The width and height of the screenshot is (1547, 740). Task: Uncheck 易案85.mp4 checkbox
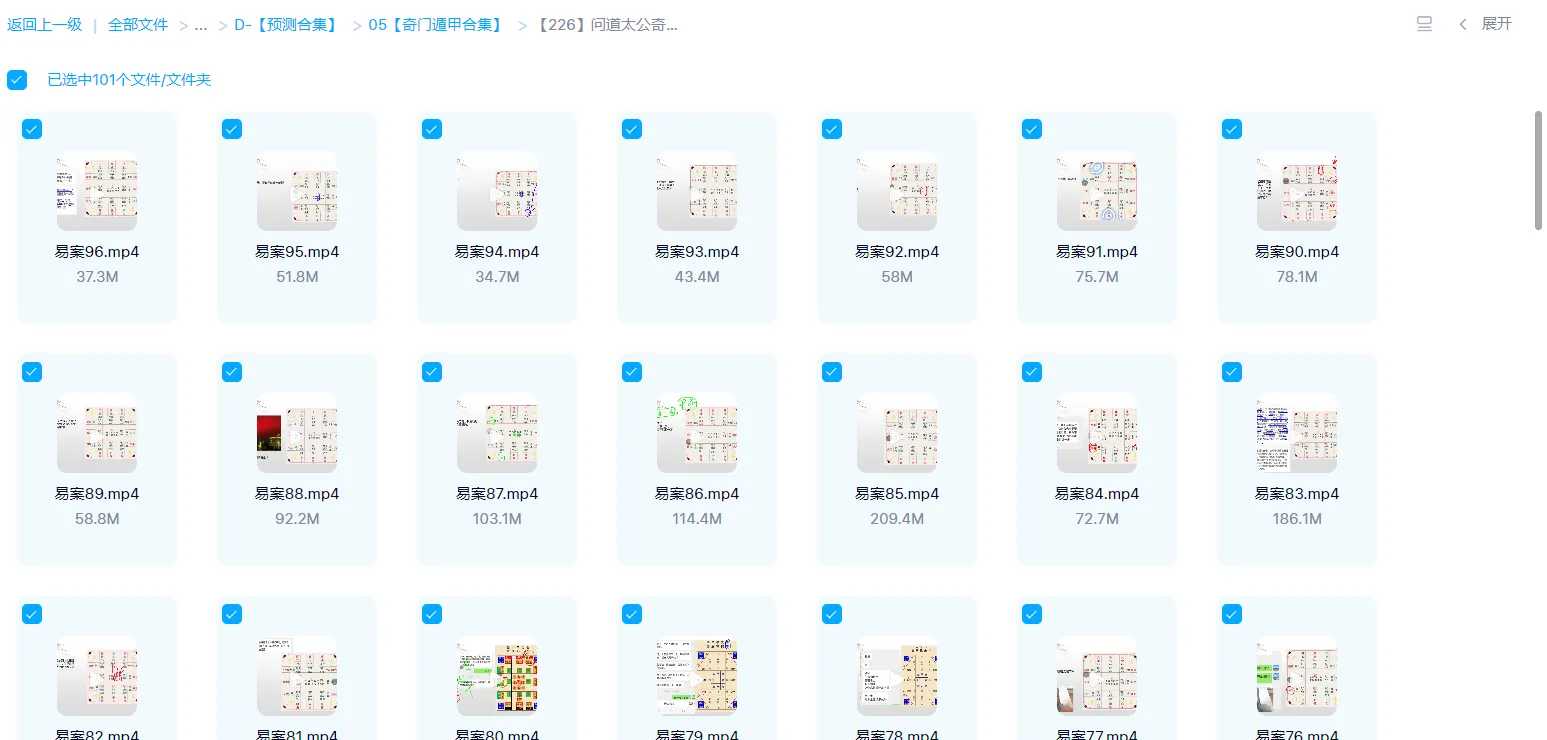(x=832, y=372)
